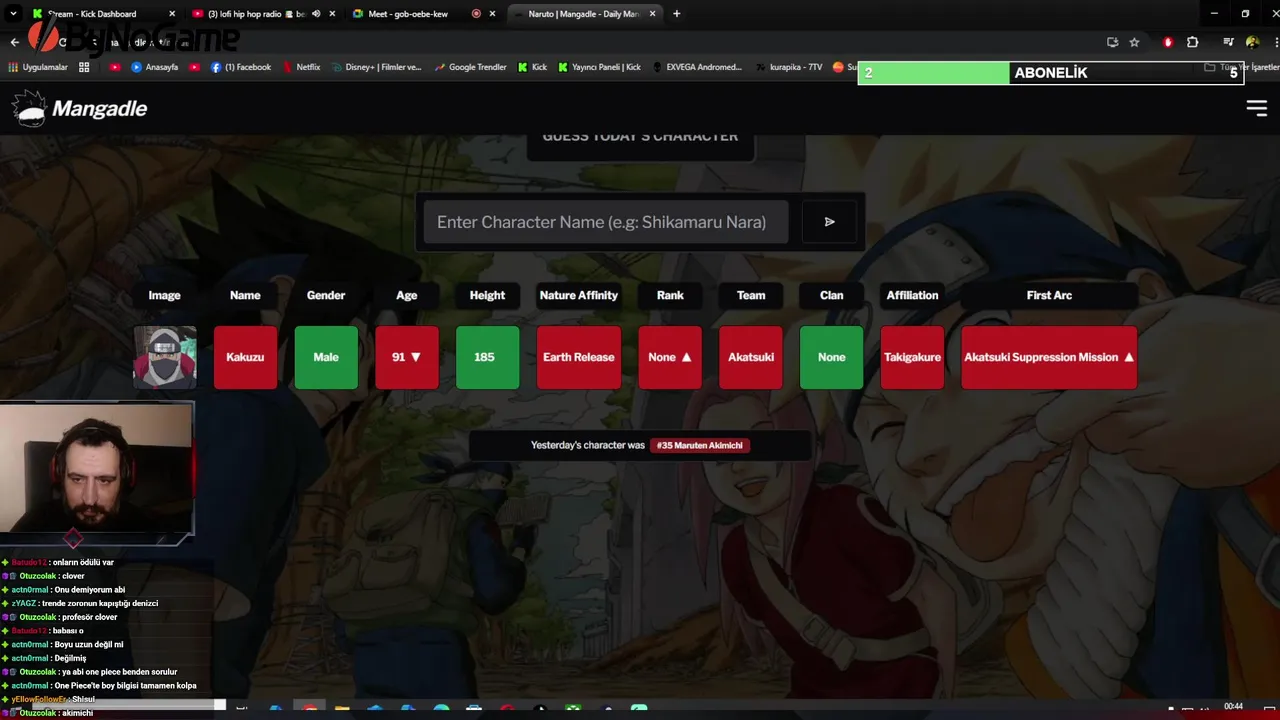1280x720 pixels.
Task: Click the red None cell under Rank
Action: click(670, 357)
